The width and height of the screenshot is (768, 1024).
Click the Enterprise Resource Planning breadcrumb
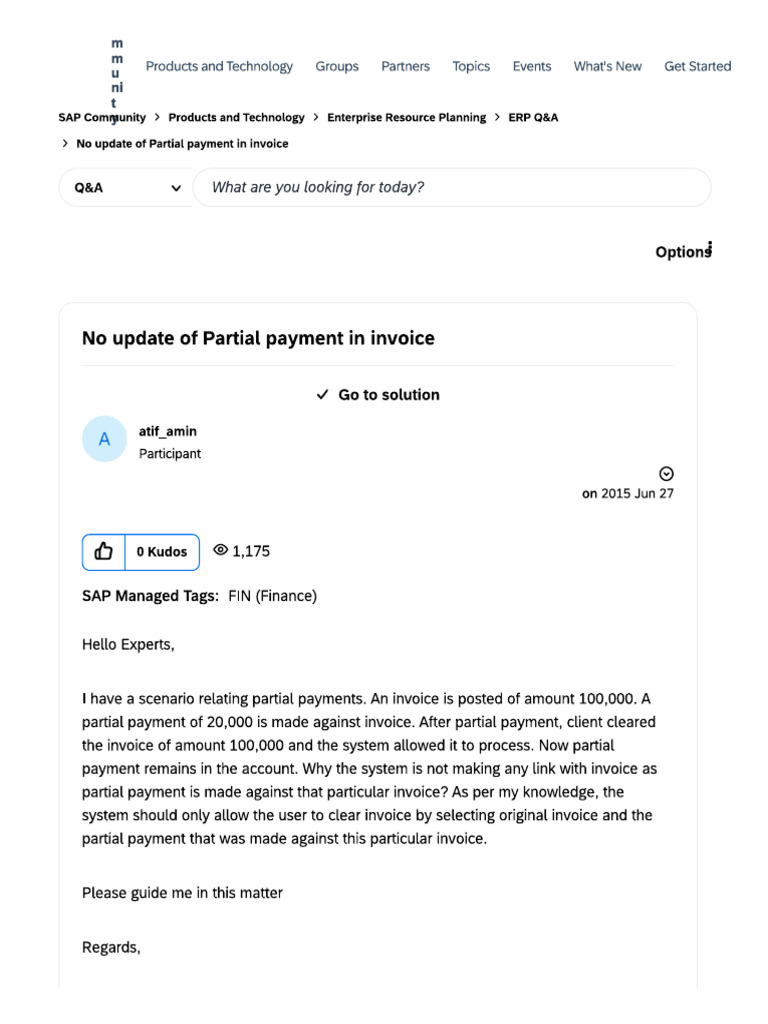click(x=406, y=118)
